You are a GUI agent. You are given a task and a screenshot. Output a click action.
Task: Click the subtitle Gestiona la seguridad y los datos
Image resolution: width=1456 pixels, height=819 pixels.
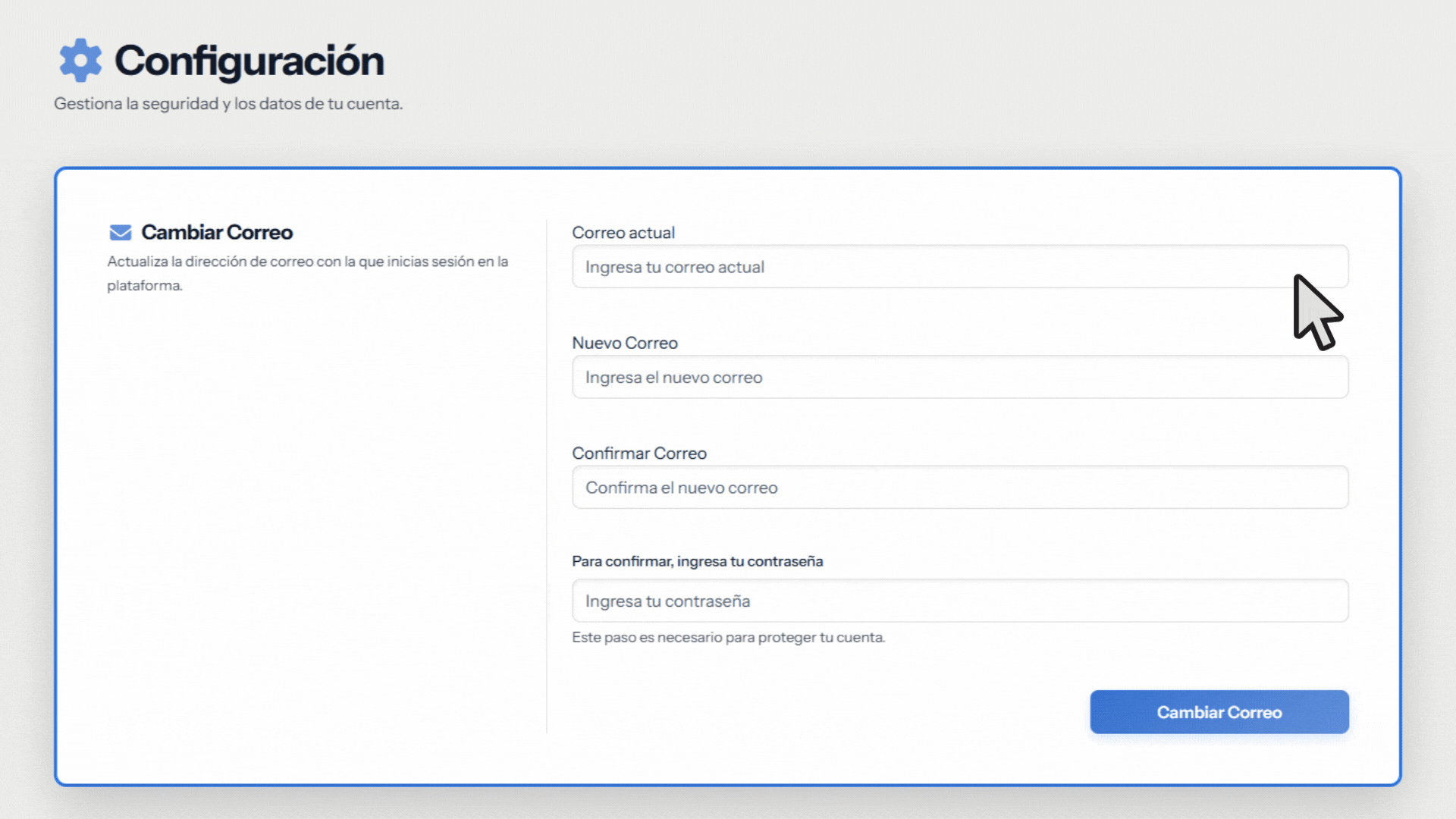tap(227, 104)
